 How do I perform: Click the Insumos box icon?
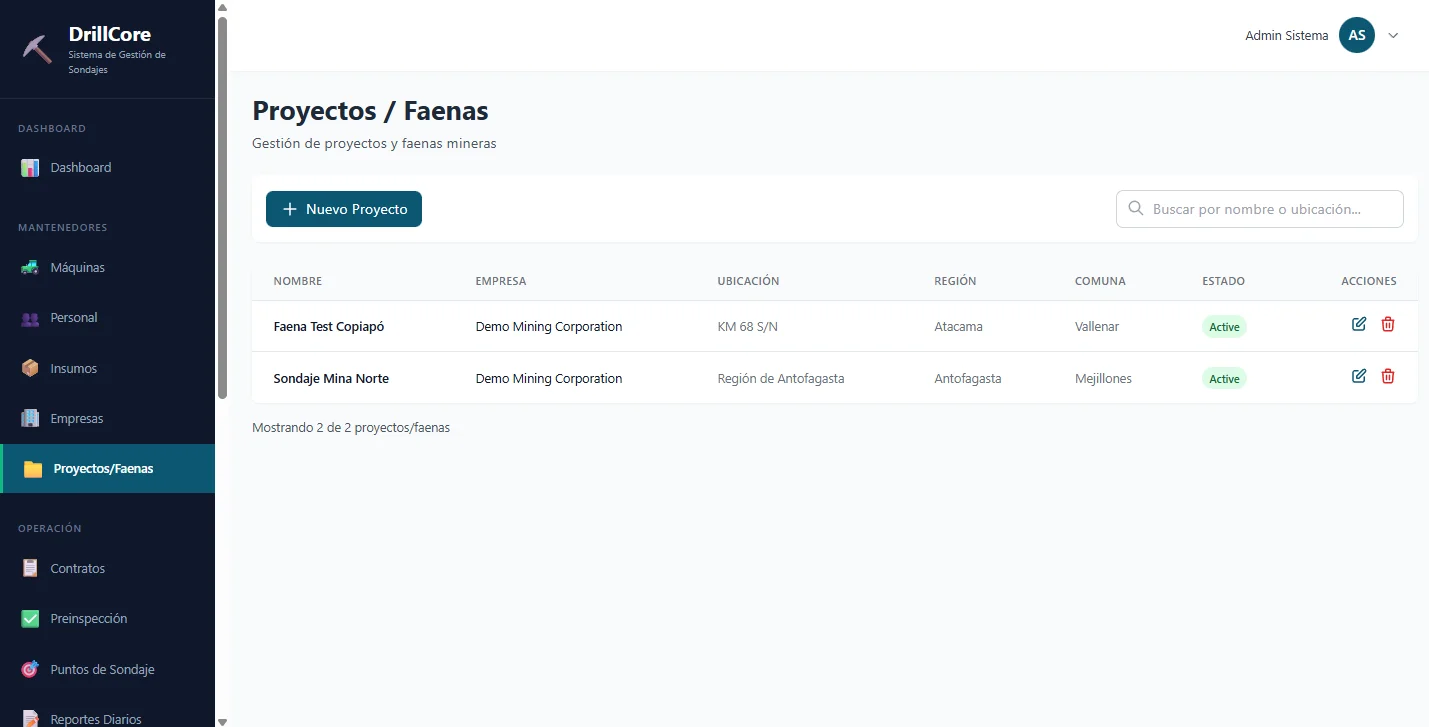click(30, 368)
